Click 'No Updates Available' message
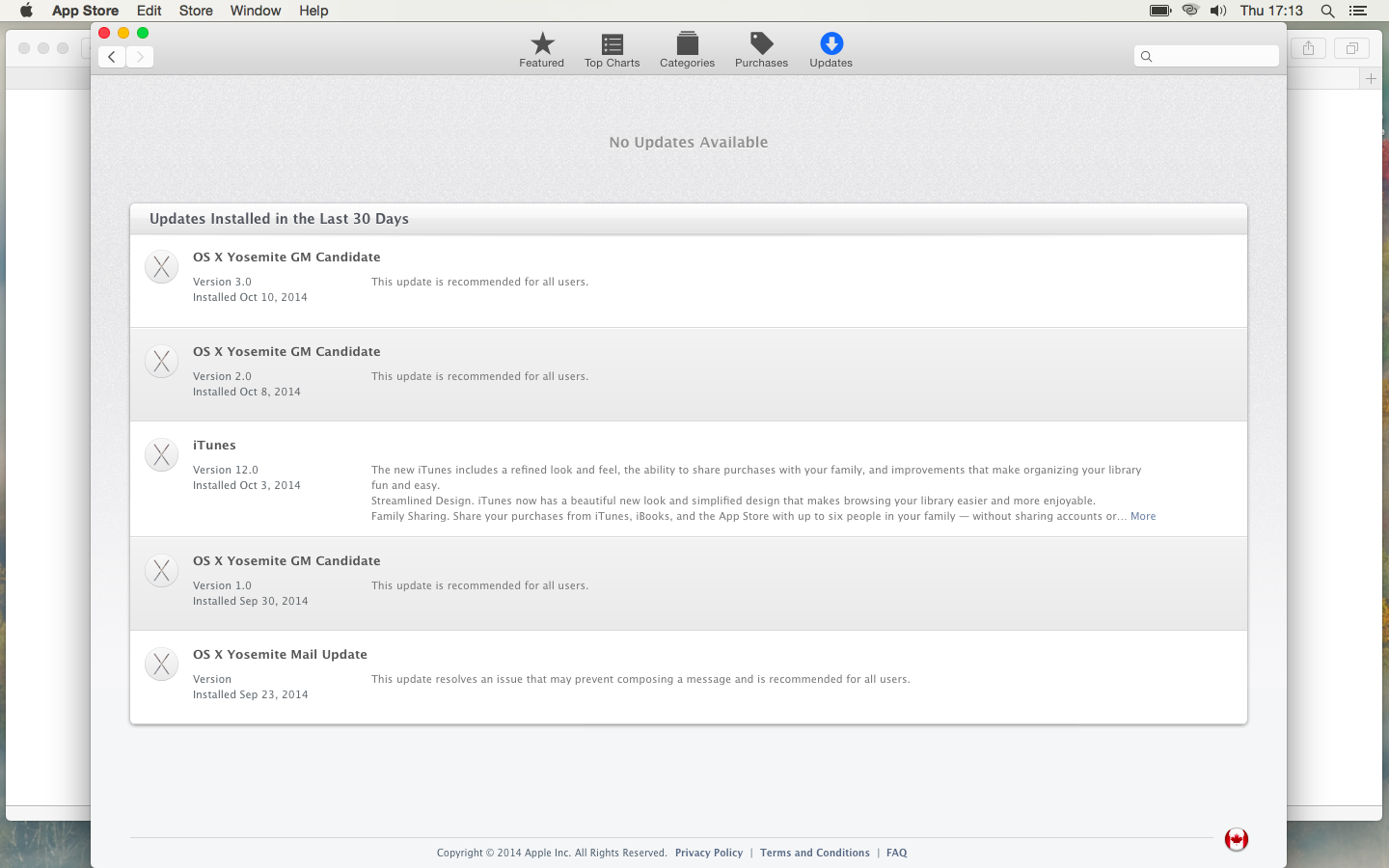The width and height of the screenshot is (1389, 868). tap(689, 143)
